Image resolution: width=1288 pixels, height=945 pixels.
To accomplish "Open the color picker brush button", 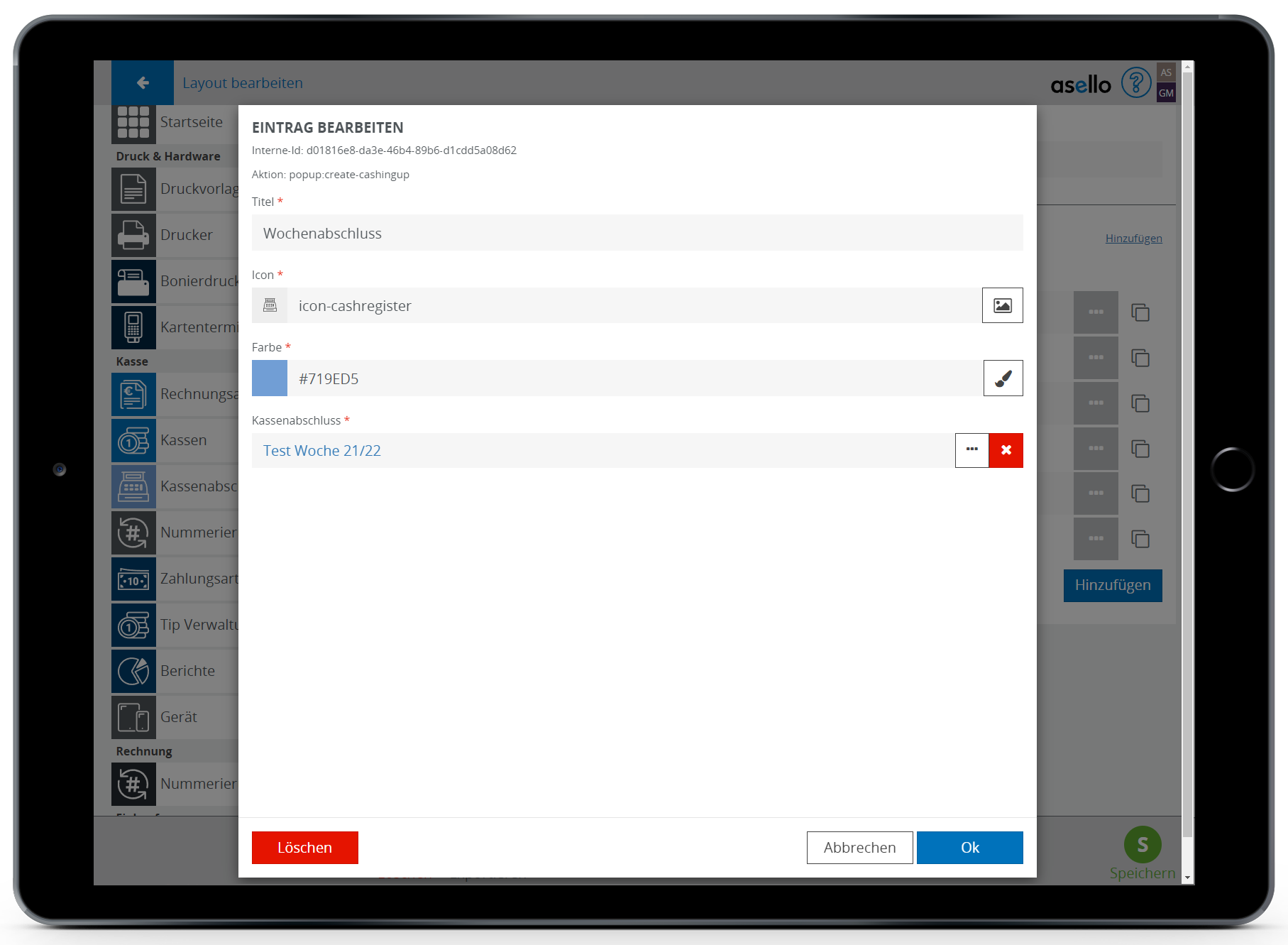I will pyautogui.click(x=1003, y=378).
